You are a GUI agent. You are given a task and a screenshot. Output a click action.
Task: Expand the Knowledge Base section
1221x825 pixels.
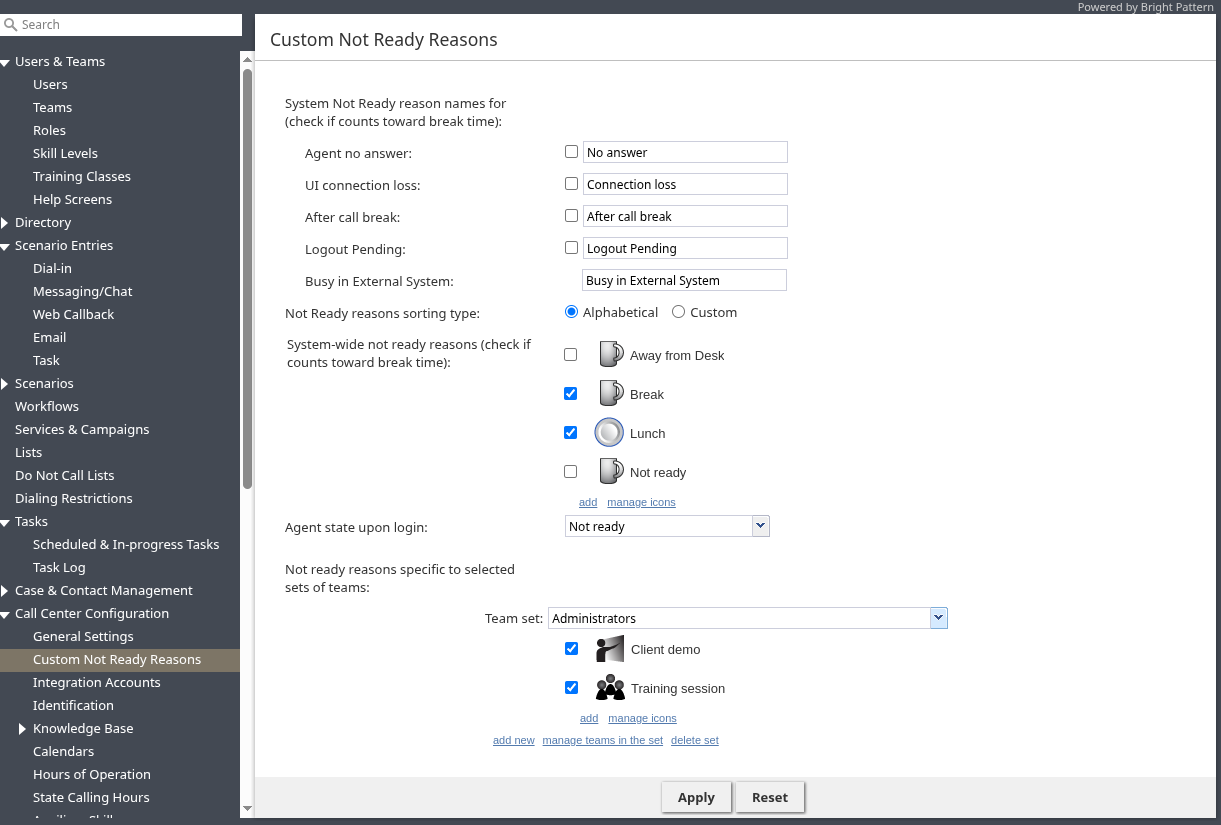(x=23, y=729)
